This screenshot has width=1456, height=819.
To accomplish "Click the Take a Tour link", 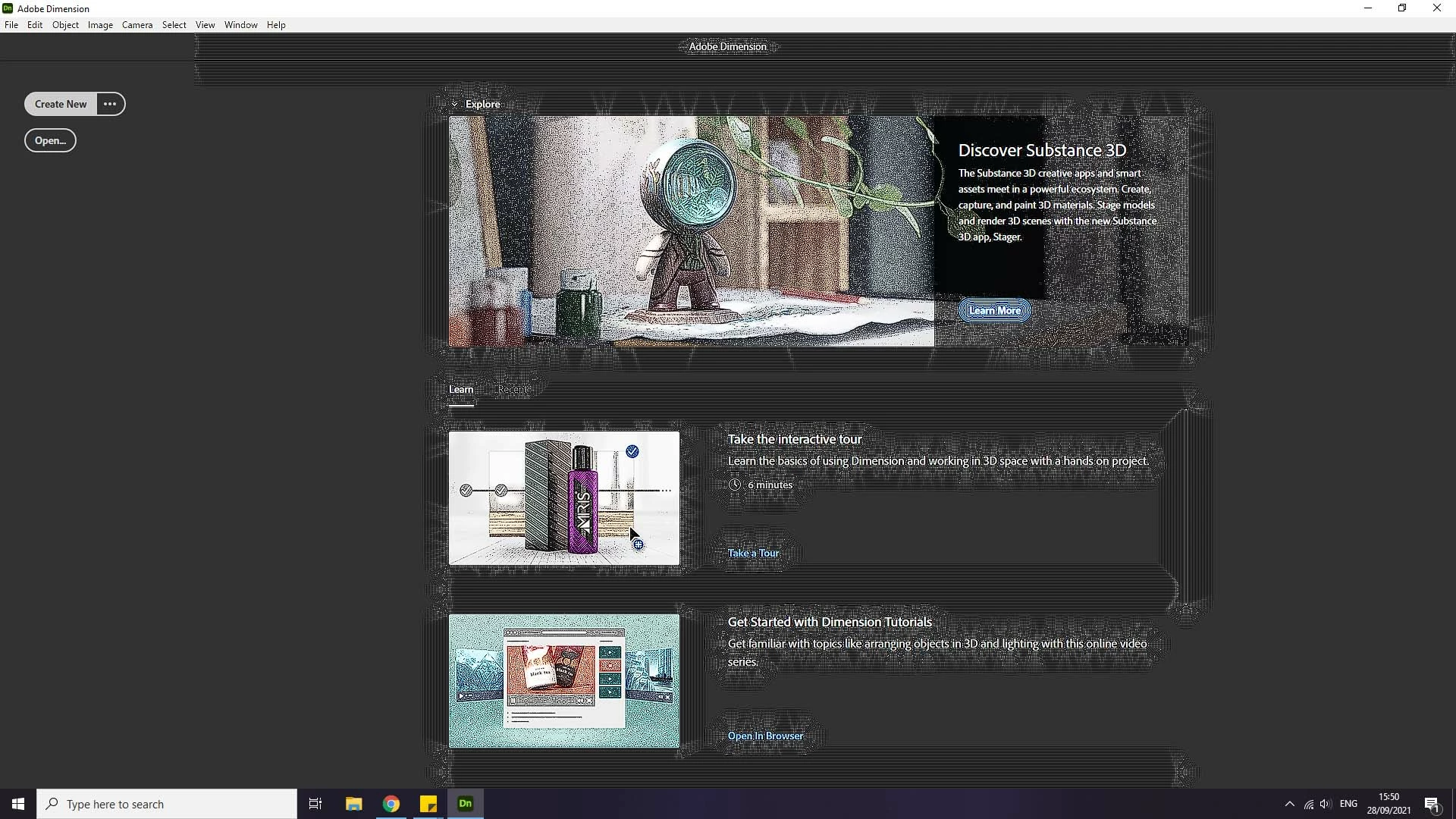I will click(753, 553).
